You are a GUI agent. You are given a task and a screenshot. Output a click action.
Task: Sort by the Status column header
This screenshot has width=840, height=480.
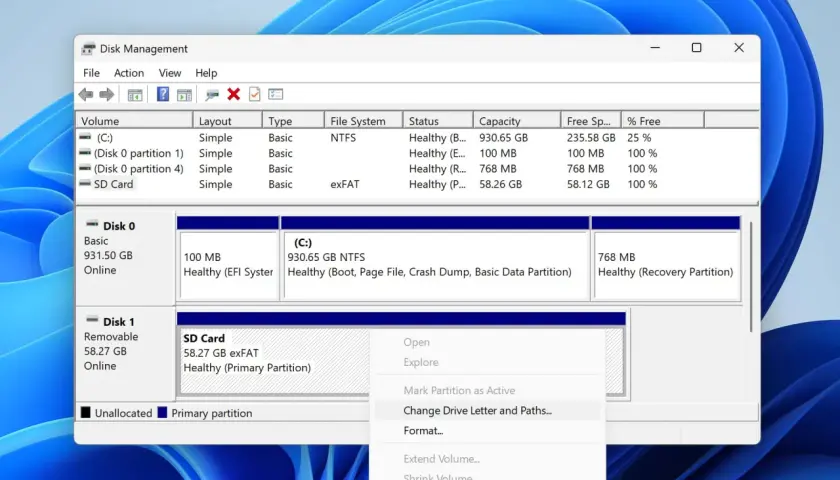tap(438, 121)
